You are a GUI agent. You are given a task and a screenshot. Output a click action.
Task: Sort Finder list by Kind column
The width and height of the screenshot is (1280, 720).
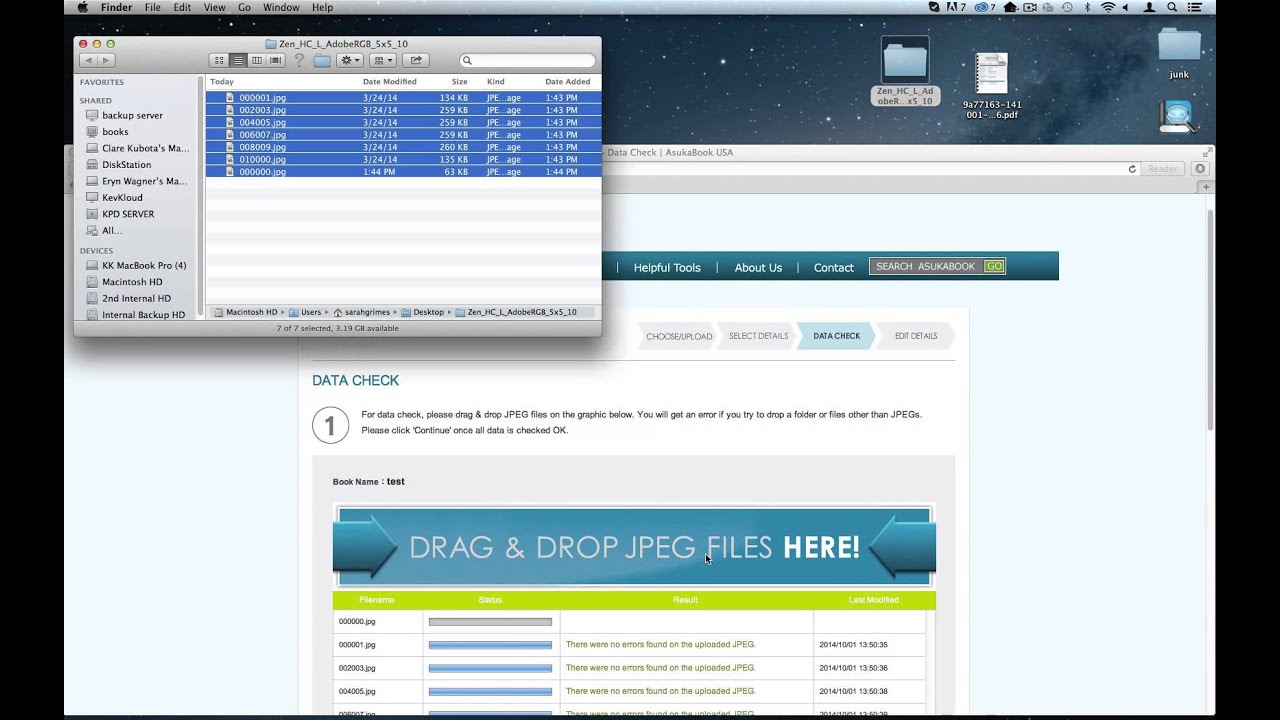tap(496, 82)
